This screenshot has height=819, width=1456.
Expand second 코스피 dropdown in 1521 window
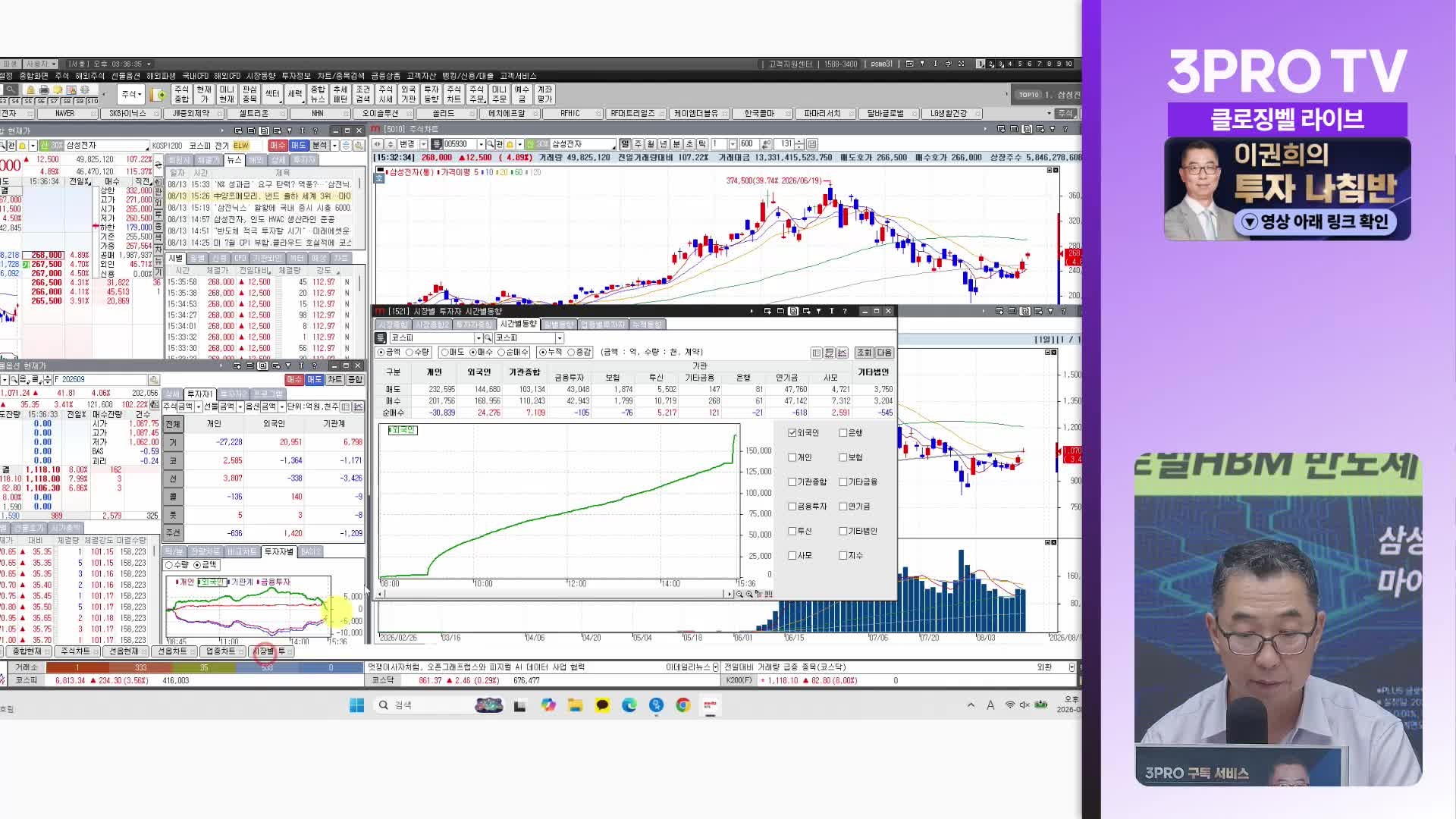click(x=560, y=338)
